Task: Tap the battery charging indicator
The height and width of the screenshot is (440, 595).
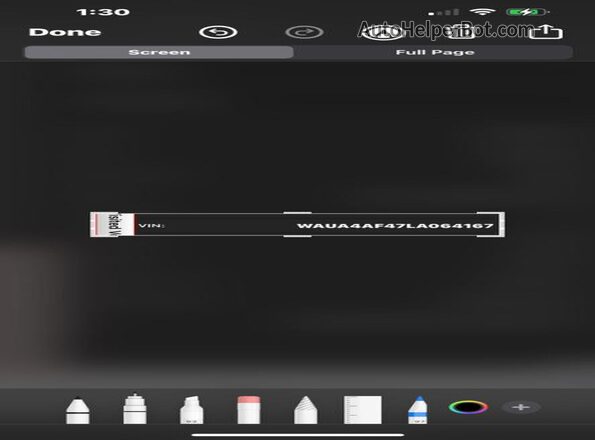Action: point(527,12)
